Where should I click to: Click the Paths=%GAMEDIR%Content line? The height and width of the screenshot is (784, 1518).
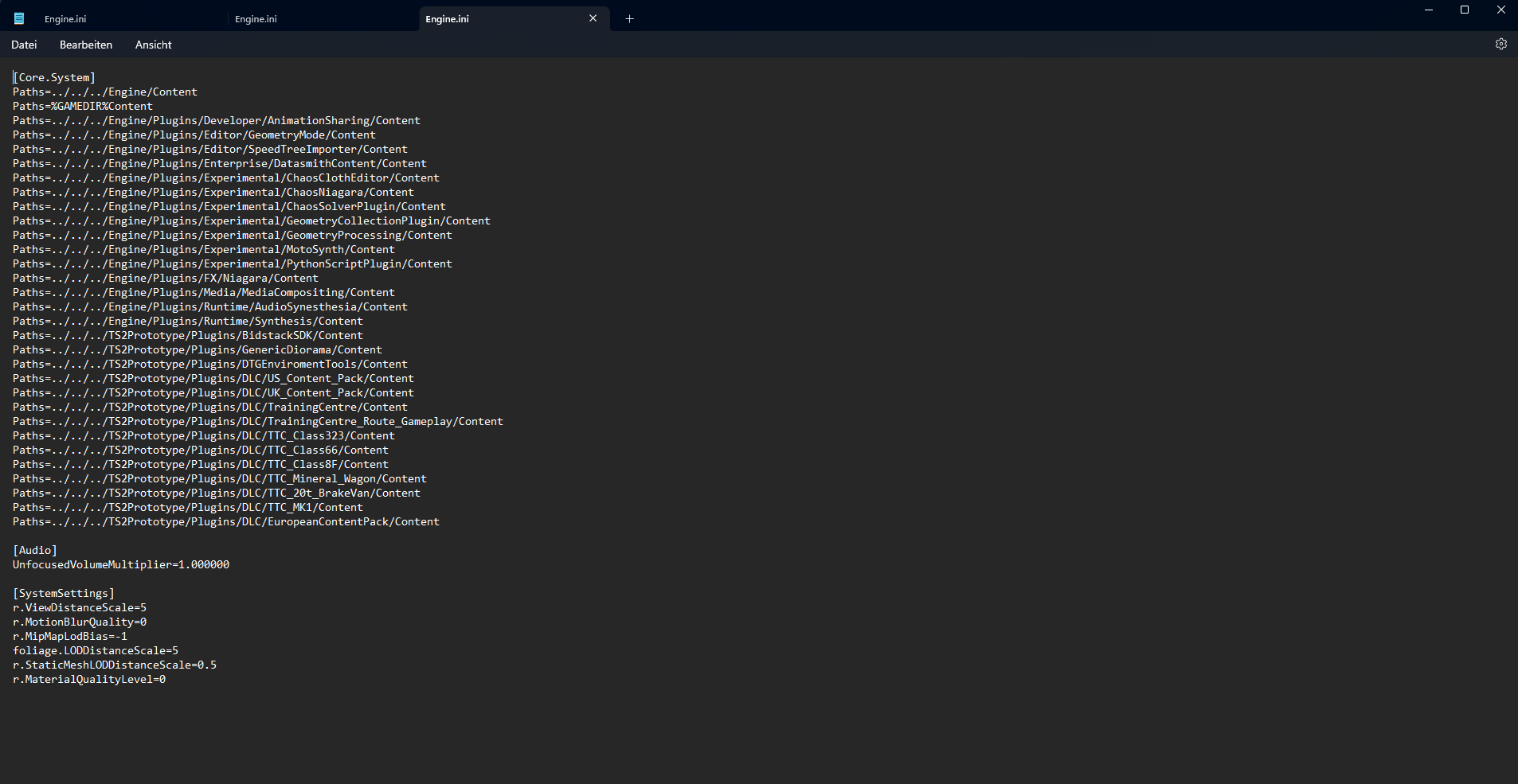point(83,106)
